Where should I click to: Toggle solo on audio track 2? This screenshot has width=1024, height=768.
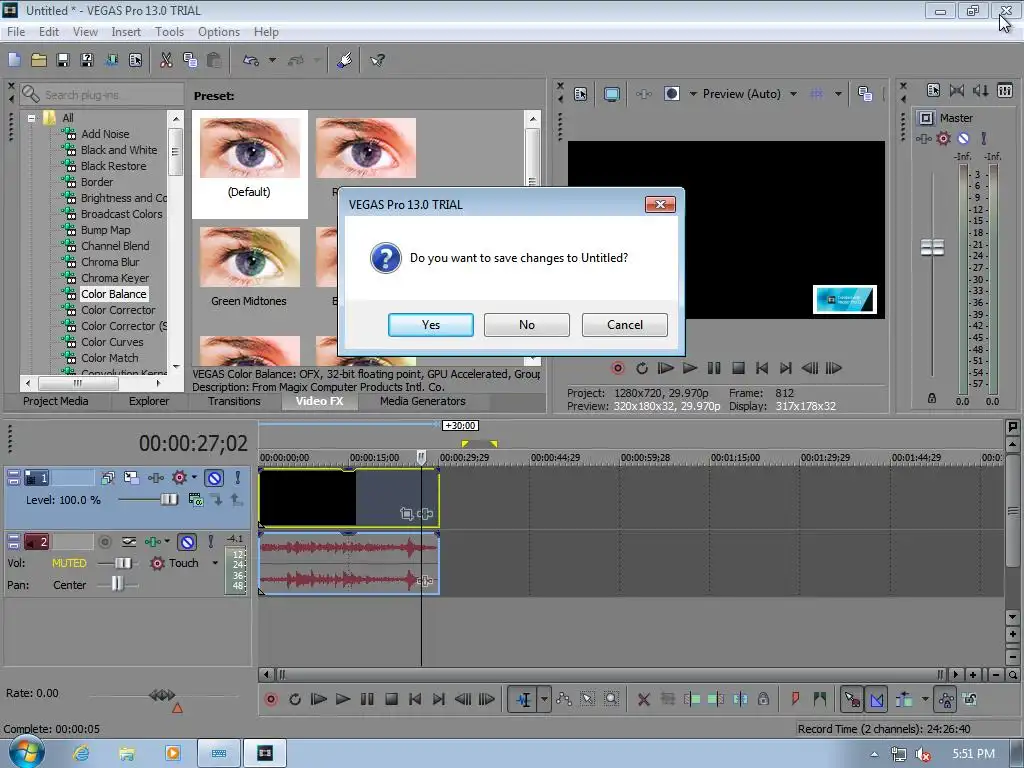[x=210, y=542]
